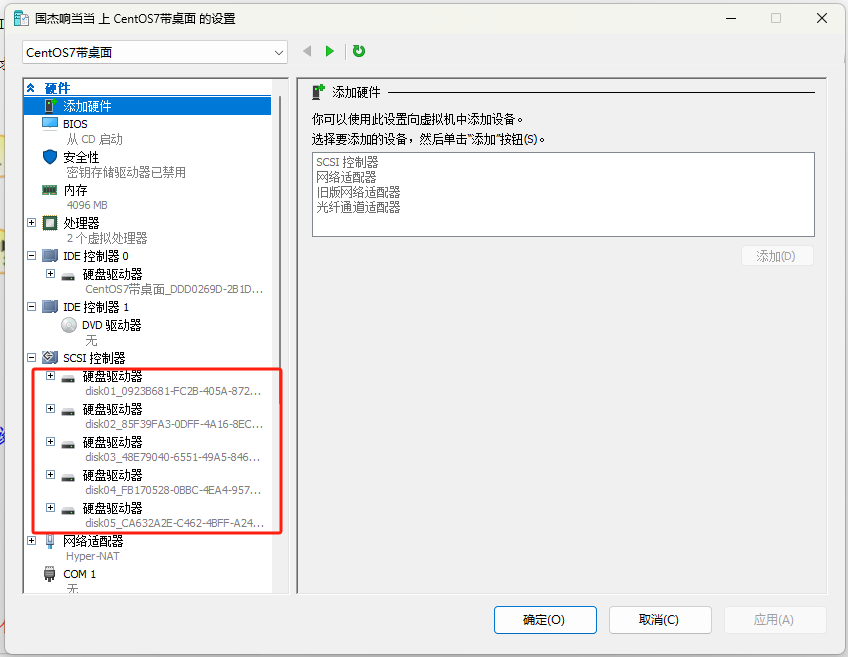Click the disk03_48E79040 file name text
The width and height of the screenshot is (848, 657).
pos(173,457)
